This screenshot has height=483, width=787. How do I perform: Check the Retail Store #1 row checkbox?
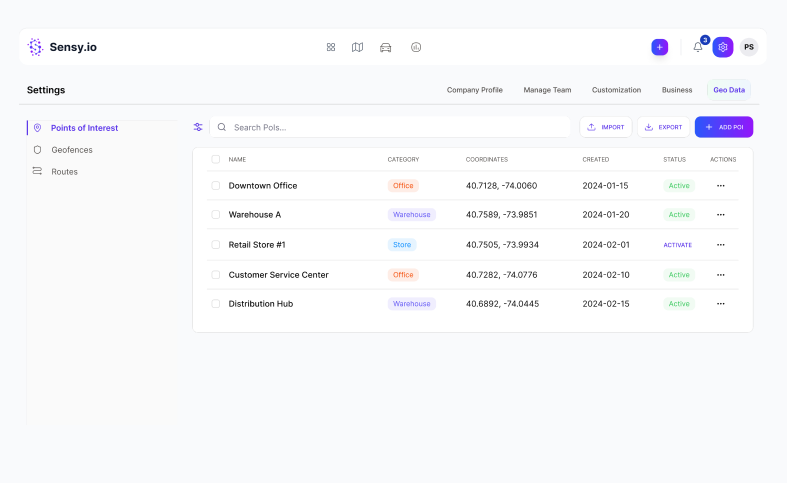click(x=215, y=244)
